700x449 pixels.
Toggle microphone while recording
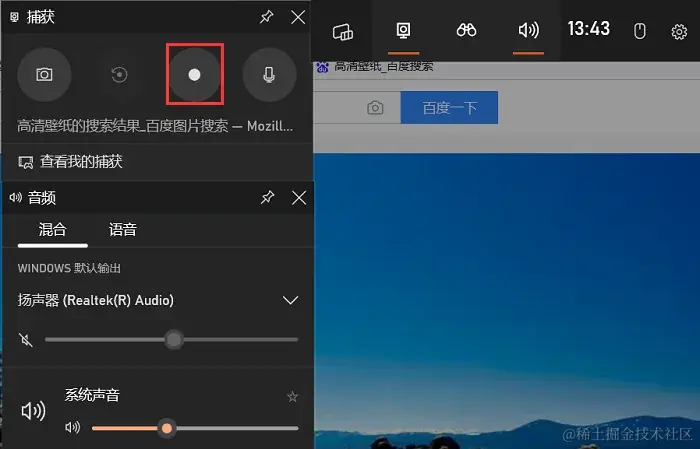(269, 75)
